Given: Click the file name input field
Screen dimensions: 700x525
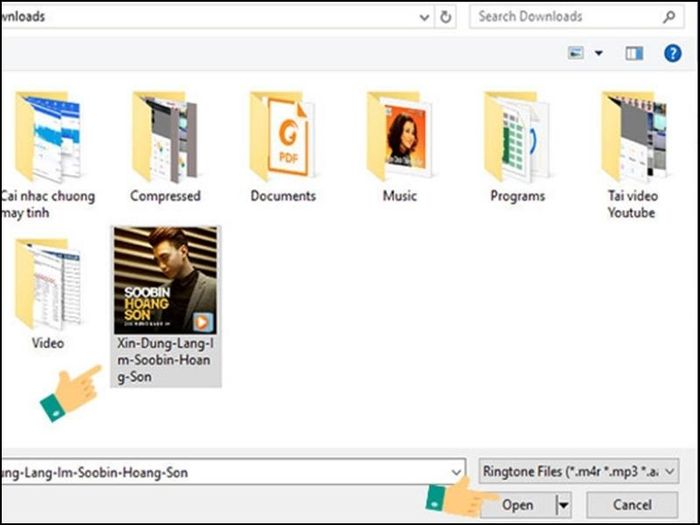Looking at the screenshot, I should coord(232,472).
